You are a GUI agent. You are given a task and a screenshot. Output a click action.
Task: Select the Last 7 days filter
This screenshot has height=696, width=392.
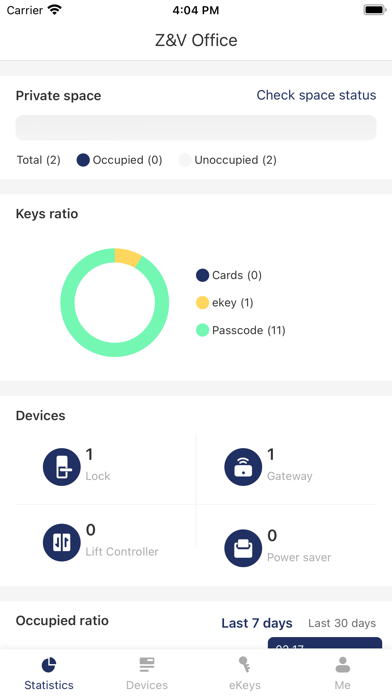257,623
